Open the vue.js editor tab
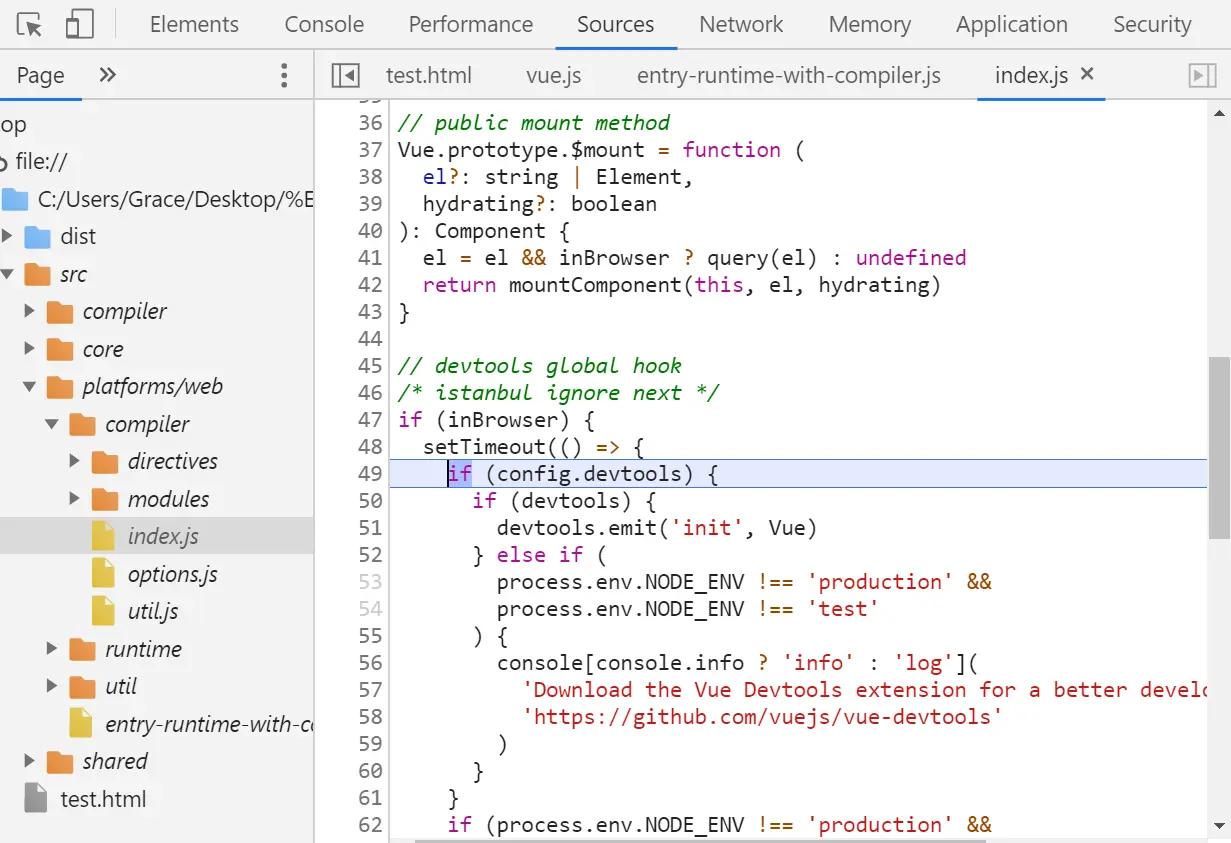Viewport: 1231px width, 843px height. [553, 75]
